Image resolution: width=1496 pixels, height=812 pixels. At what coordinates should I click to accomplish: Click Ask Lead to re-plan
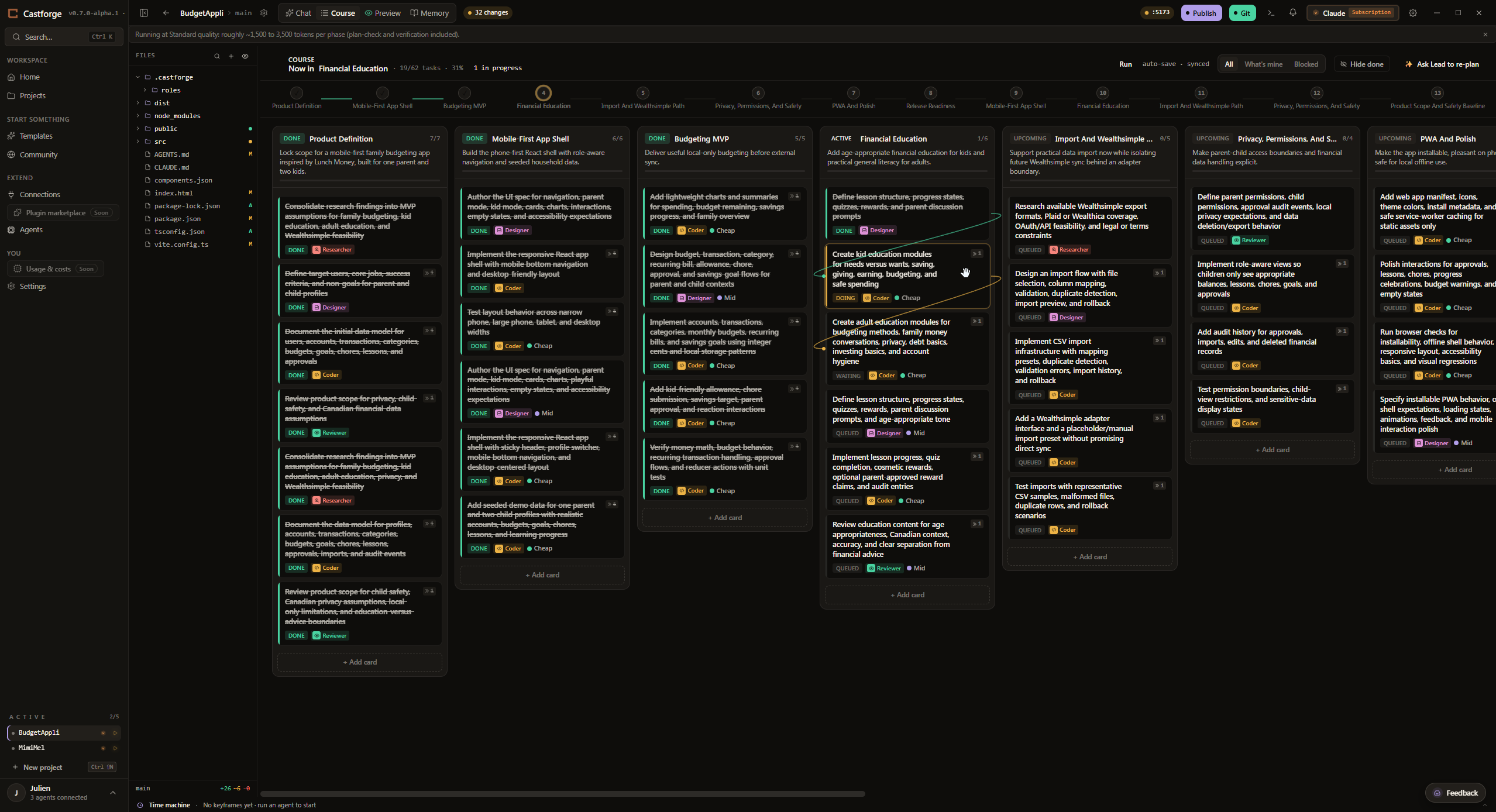pos(1442,64)
